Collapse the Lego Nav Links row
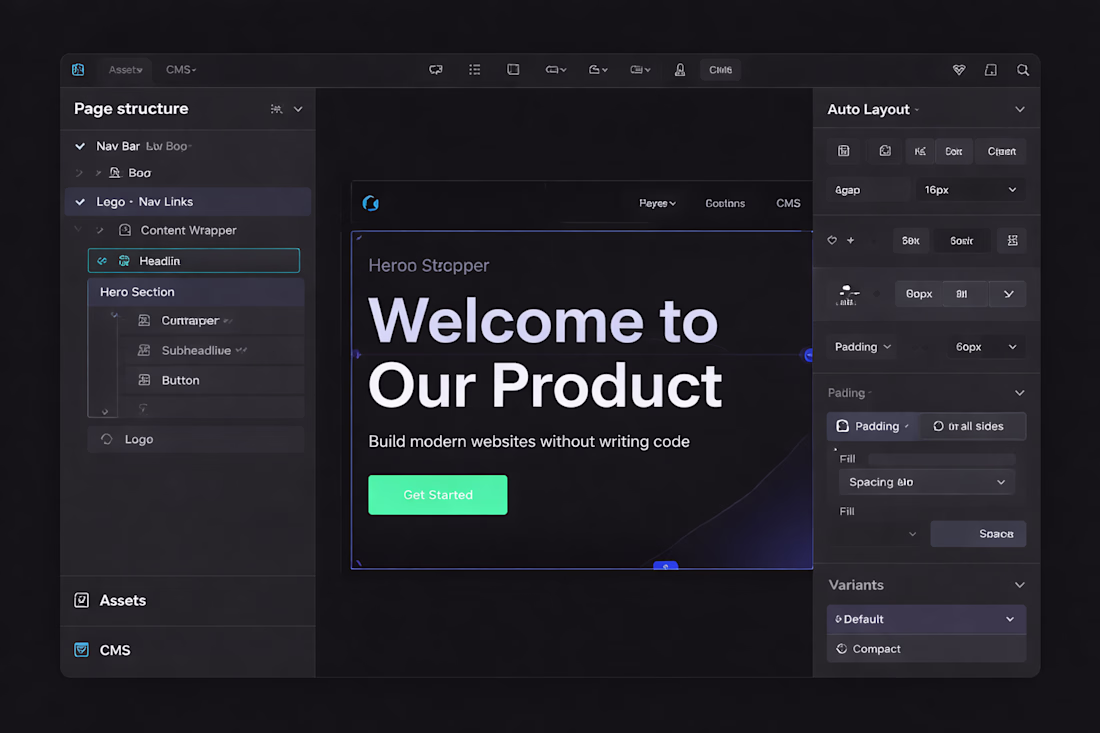The image size is (1100, 733). pos(80,202)
